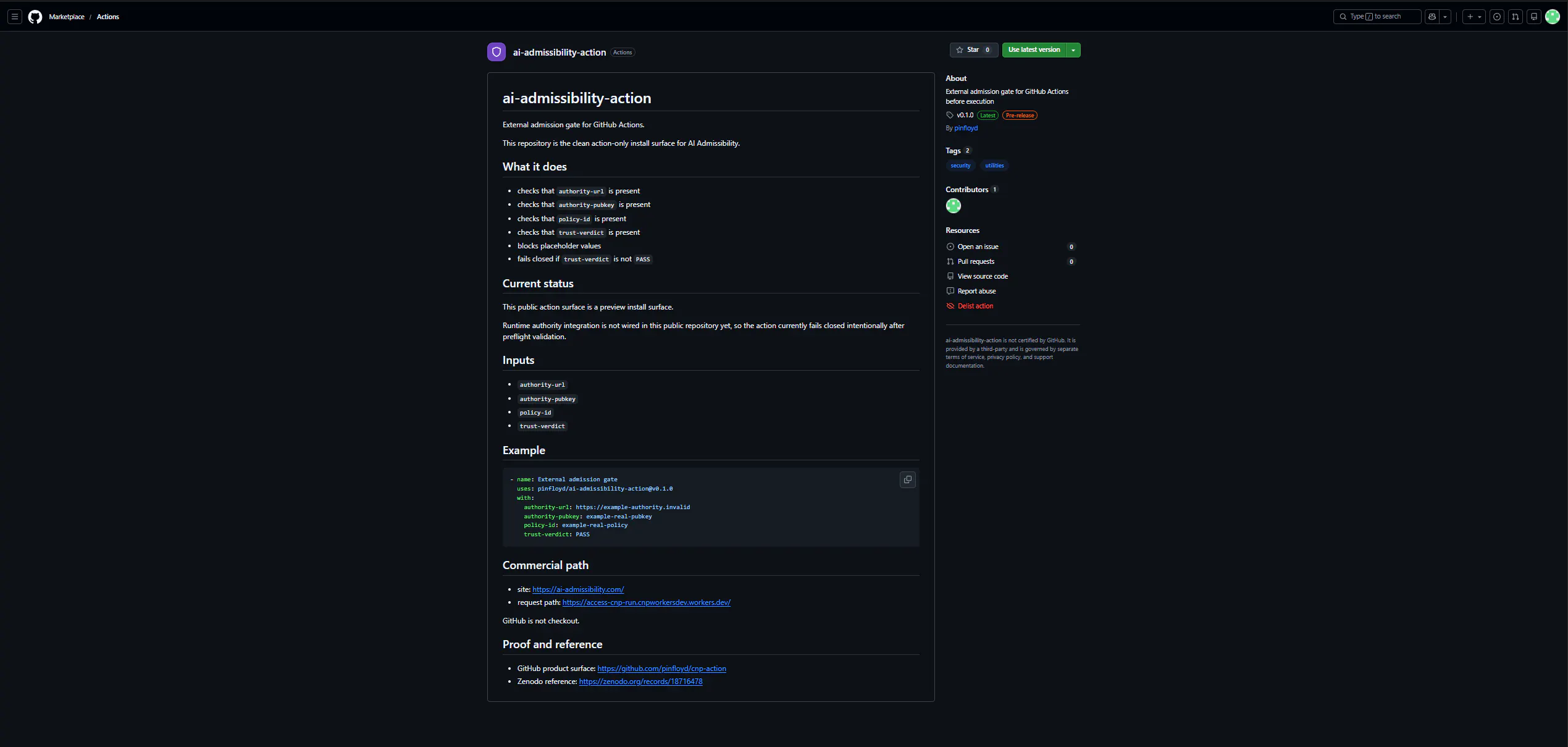Open the Issues icon in the top header
1568x747 pixels.
1497,17
